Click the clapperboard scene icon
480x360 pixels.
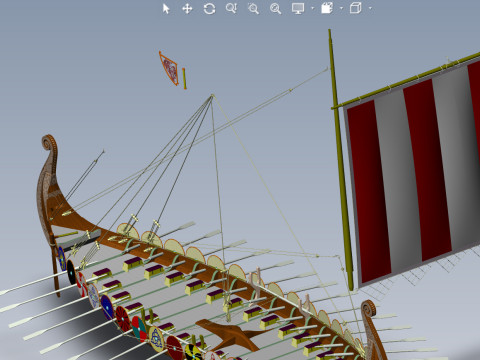327,8
